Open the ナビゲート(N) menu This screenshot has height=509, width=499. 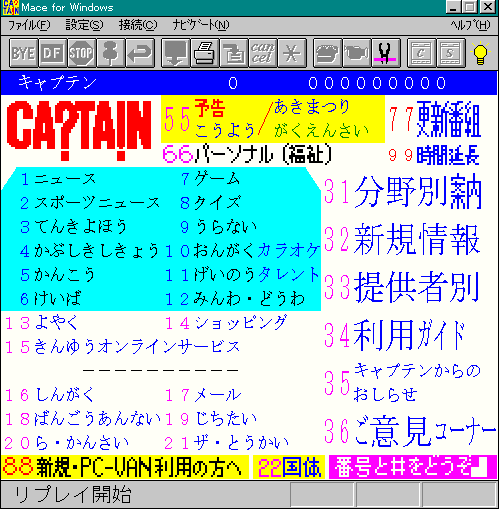coord(201,25)
